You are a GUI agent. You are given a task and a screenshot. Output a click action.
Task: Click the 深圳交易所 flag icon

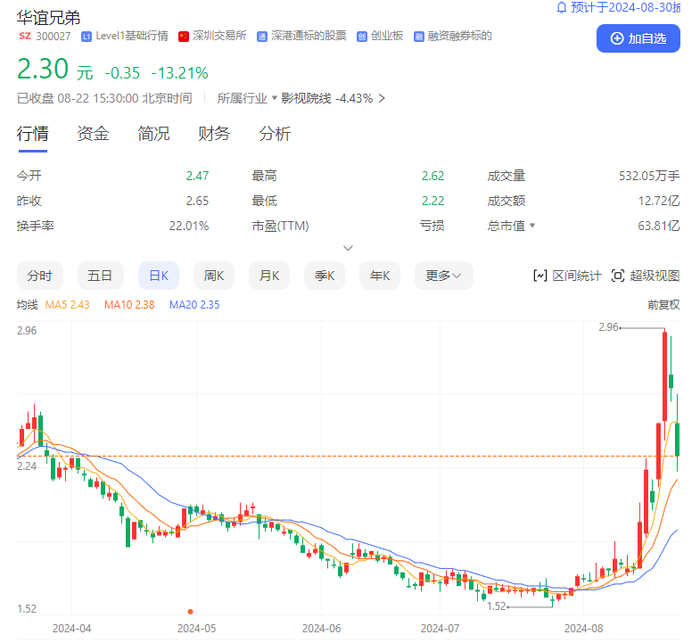[183, 37]
